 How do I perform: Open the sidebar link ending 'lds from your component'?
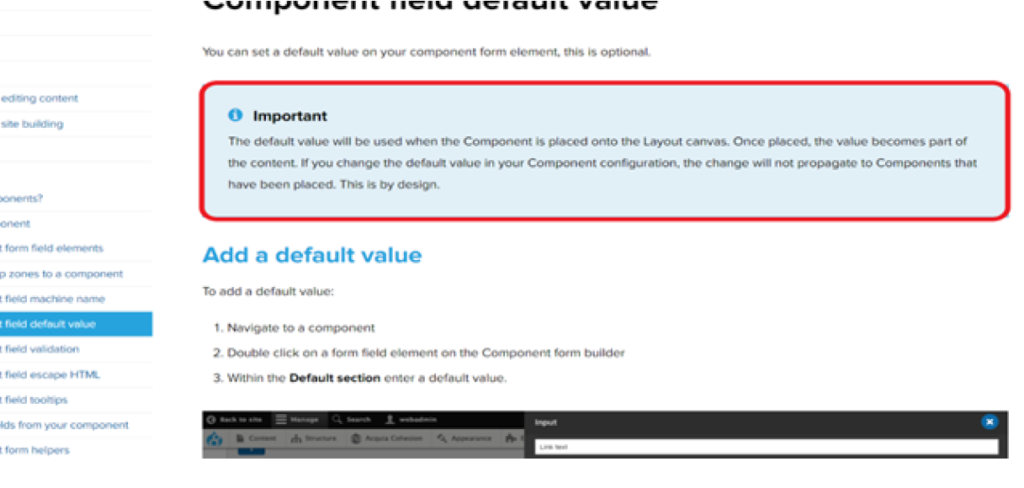point(64,425)
